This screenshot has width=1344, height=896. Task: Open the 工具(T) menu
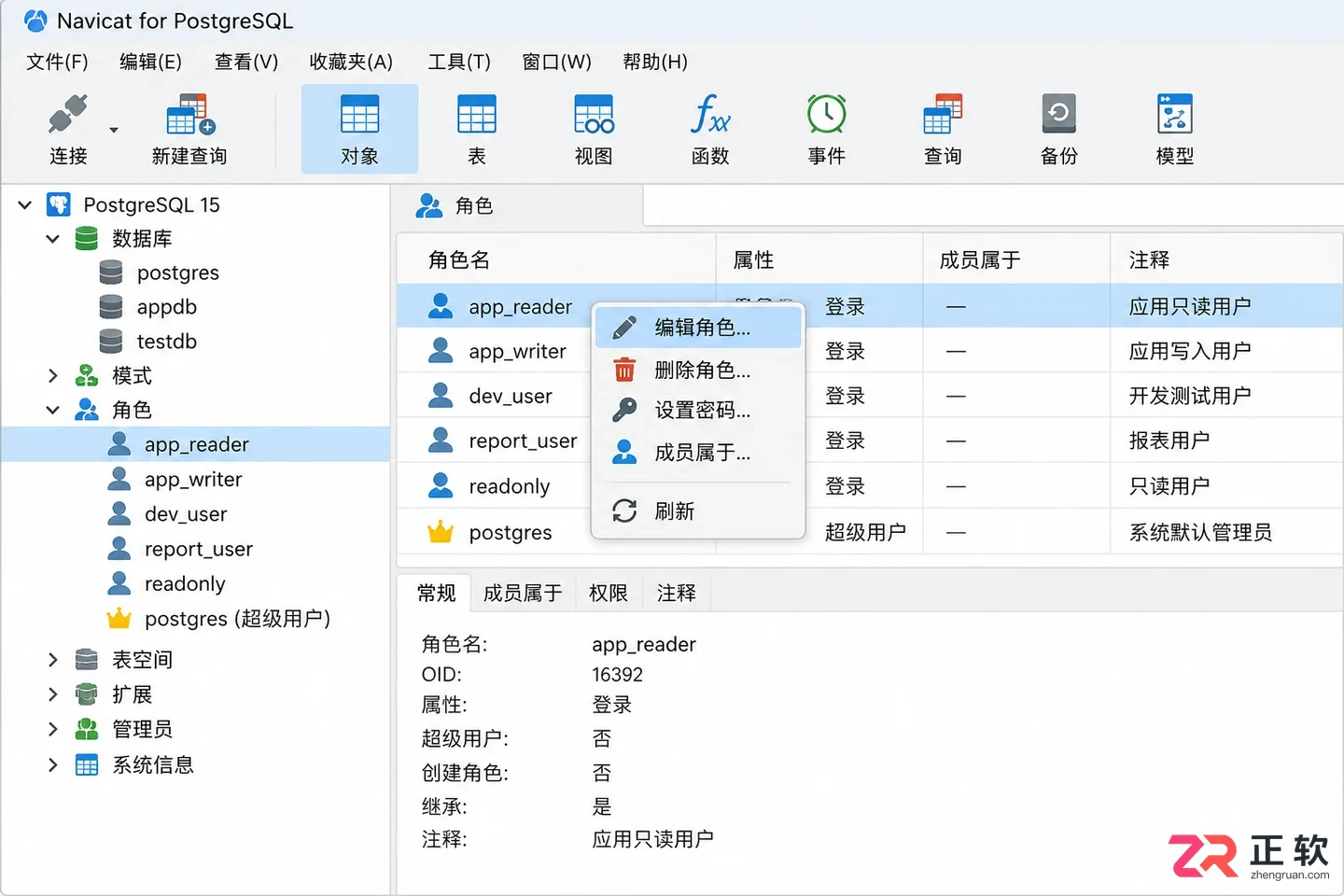point(458,62)
